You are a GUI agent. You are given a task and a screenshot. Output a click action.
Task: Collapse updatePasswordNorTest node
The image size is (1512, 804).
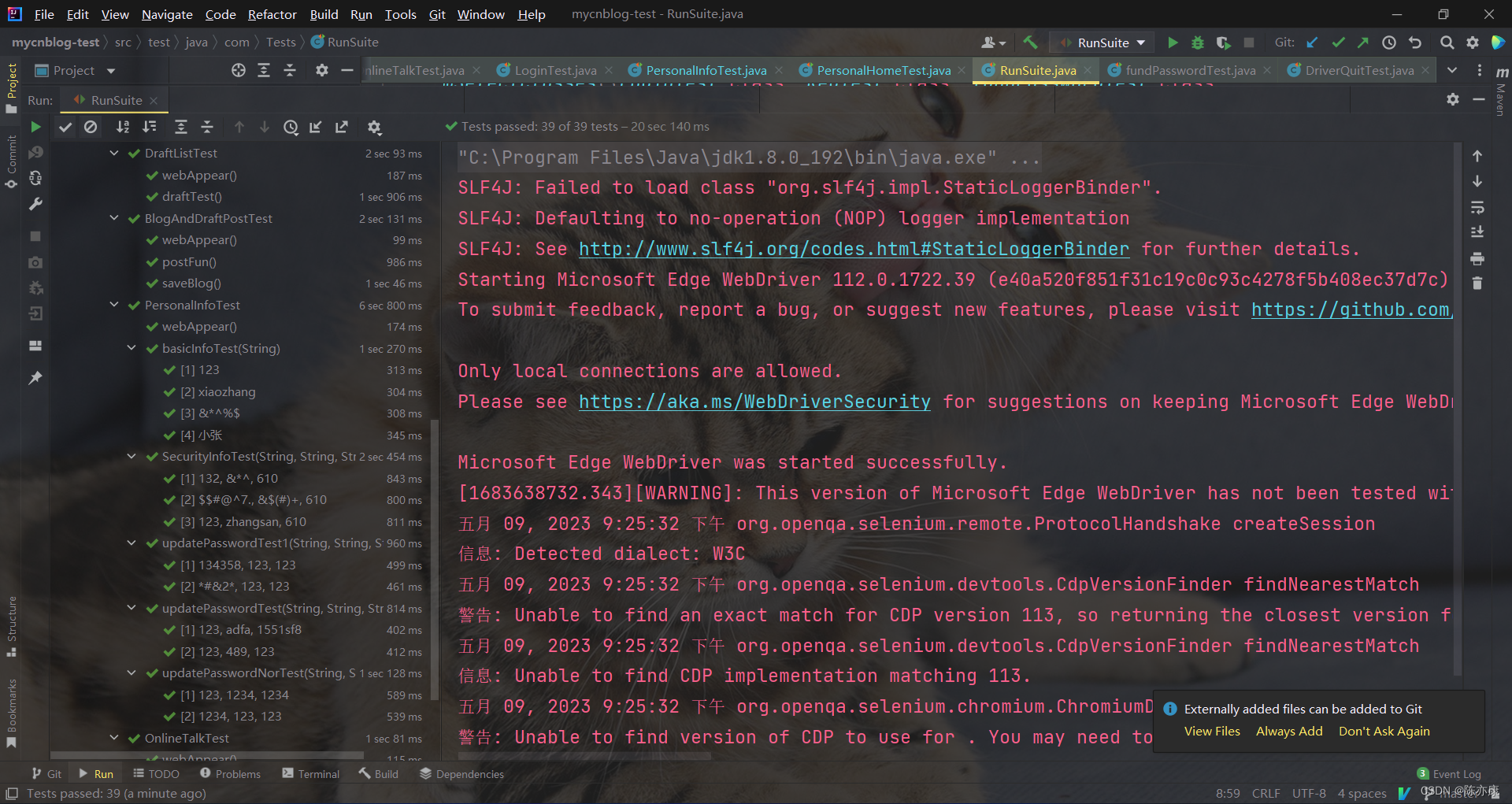click(132, 672)
